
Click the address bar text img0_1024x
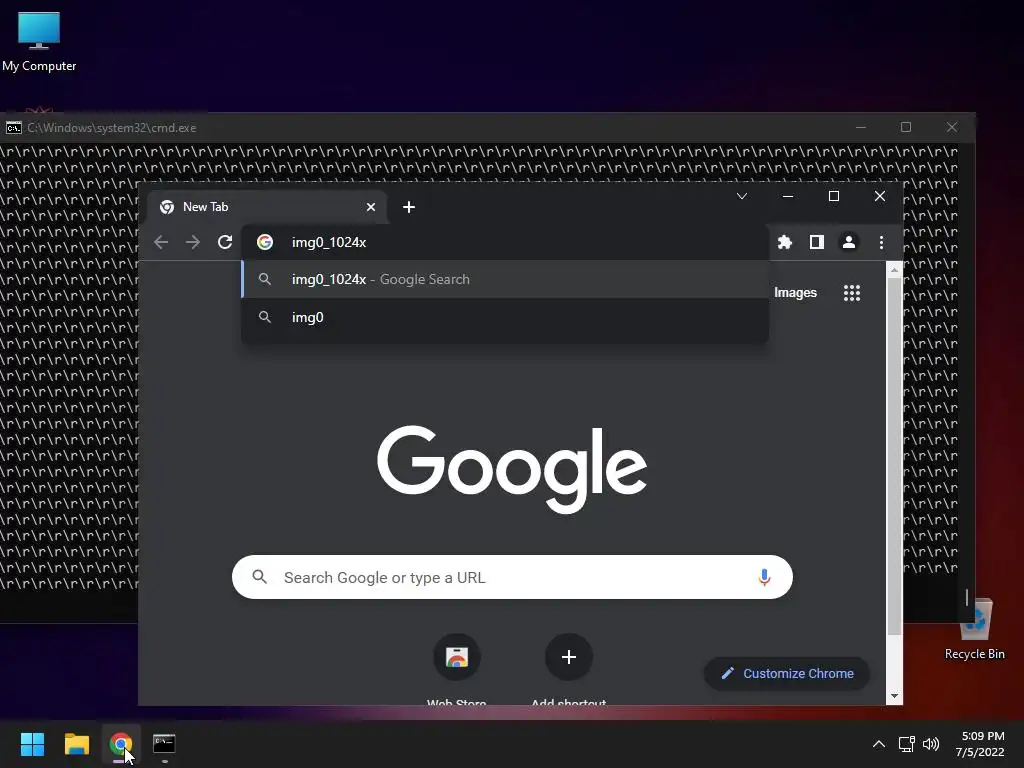click(x=328, y=242)
